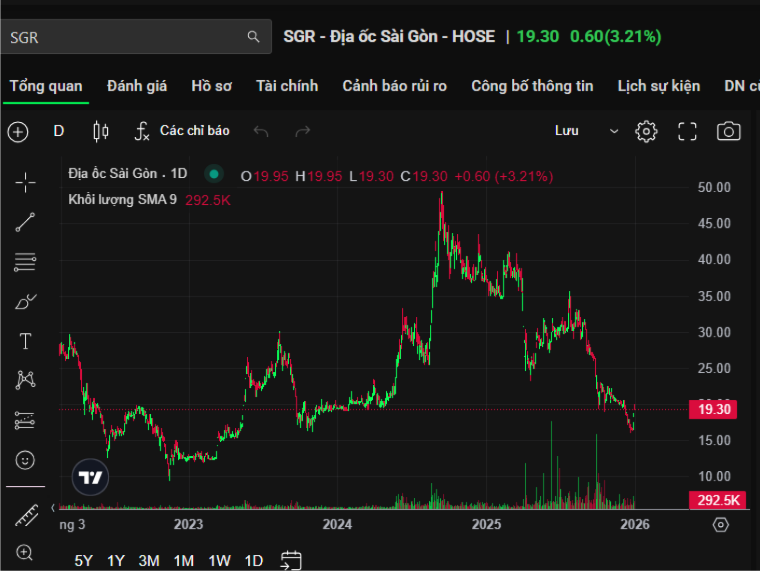The height and width of the screenshot is (571, 760).
Task: Open the chart patterns tool
Action: pyautogui.click(x=25, y=380)
